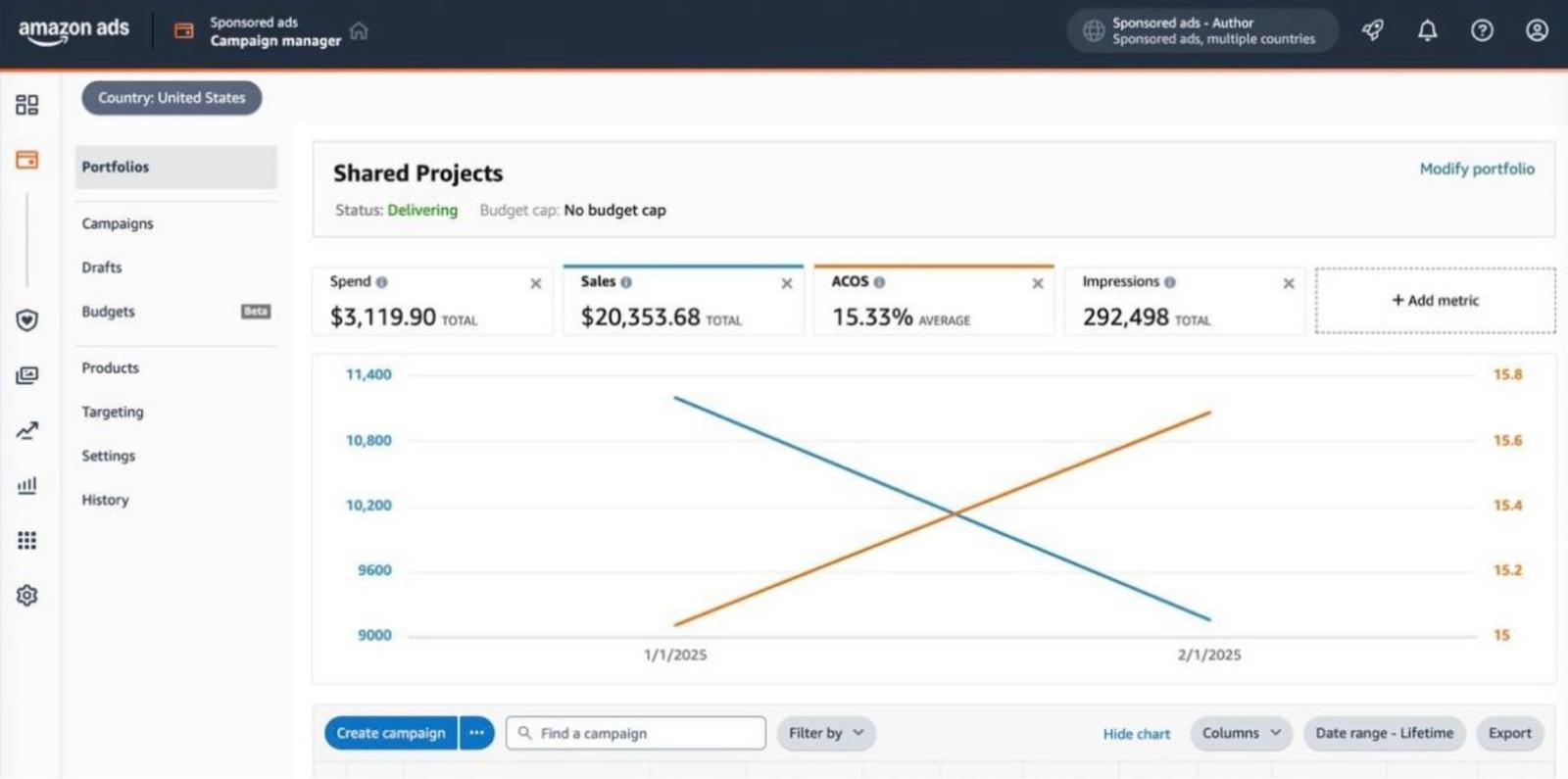This screenshot has width=1568, height=779.
Task: Open the help question mark icon
Action: tap(1482, 30)
